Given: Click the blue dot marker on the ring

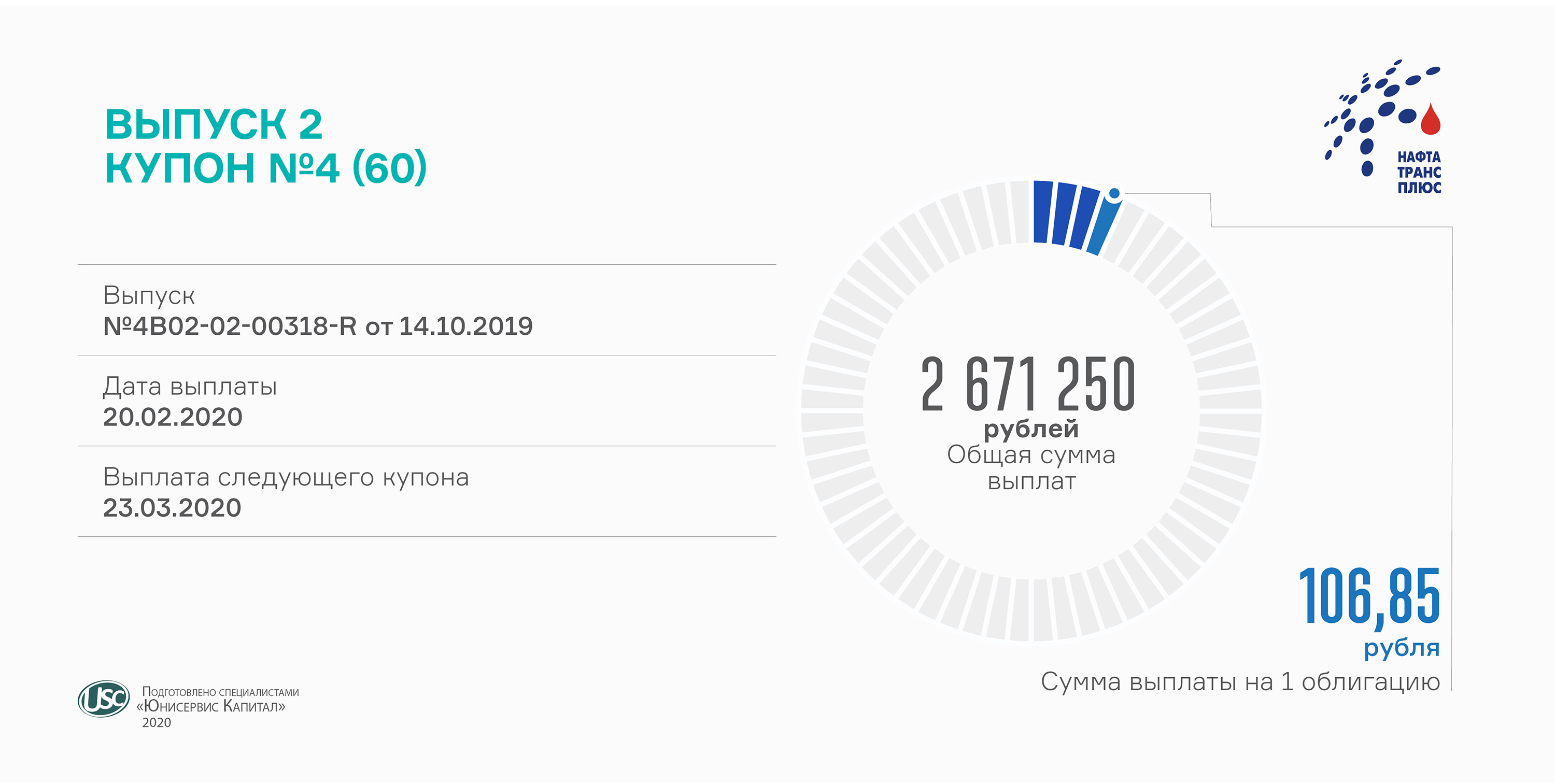Looking at the screenshot, I should point(1114,194).
